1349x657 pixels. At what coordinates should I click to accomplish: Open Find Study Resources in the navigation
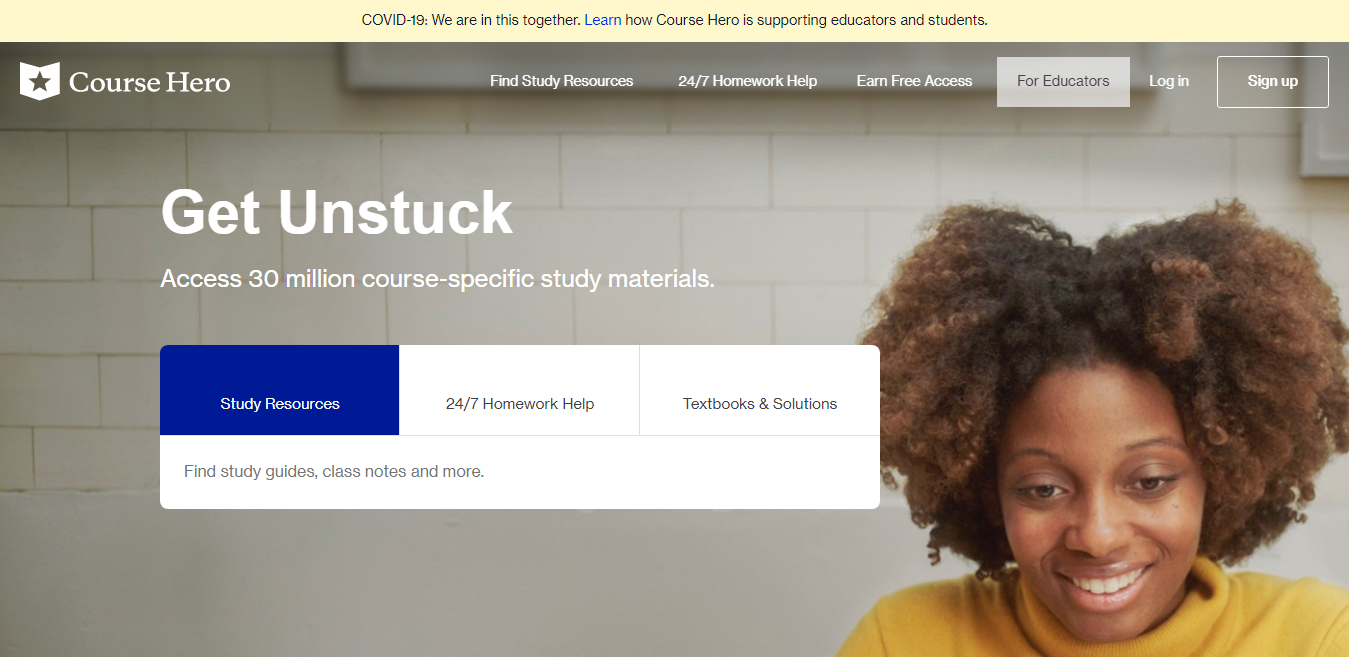pos(561,81)
